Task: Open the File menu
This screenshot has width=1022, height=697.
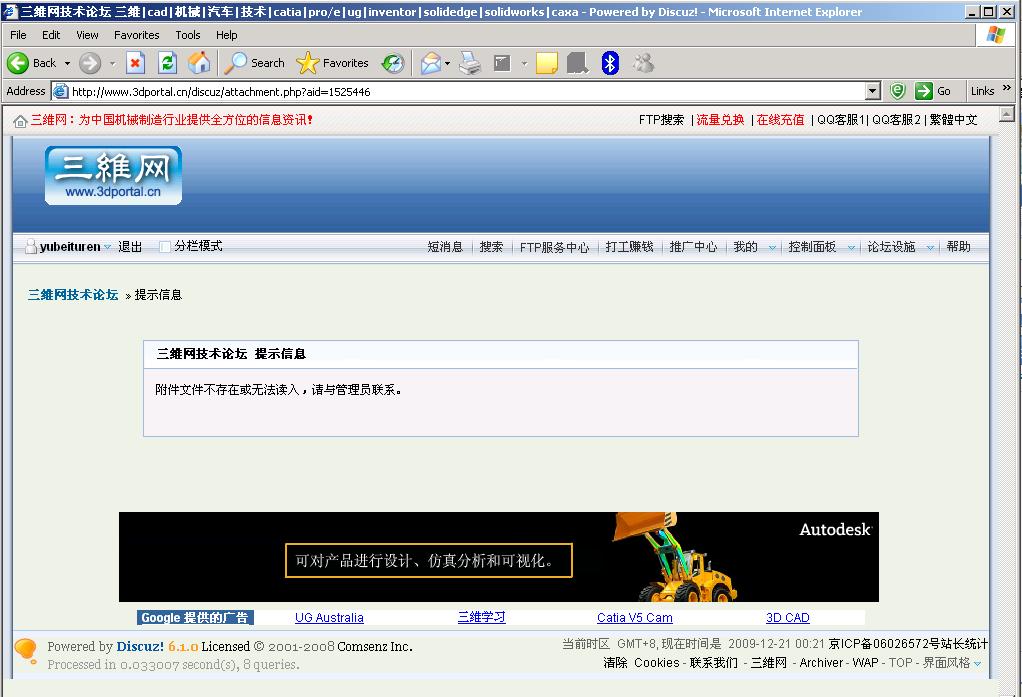Action: pos(18,35)
